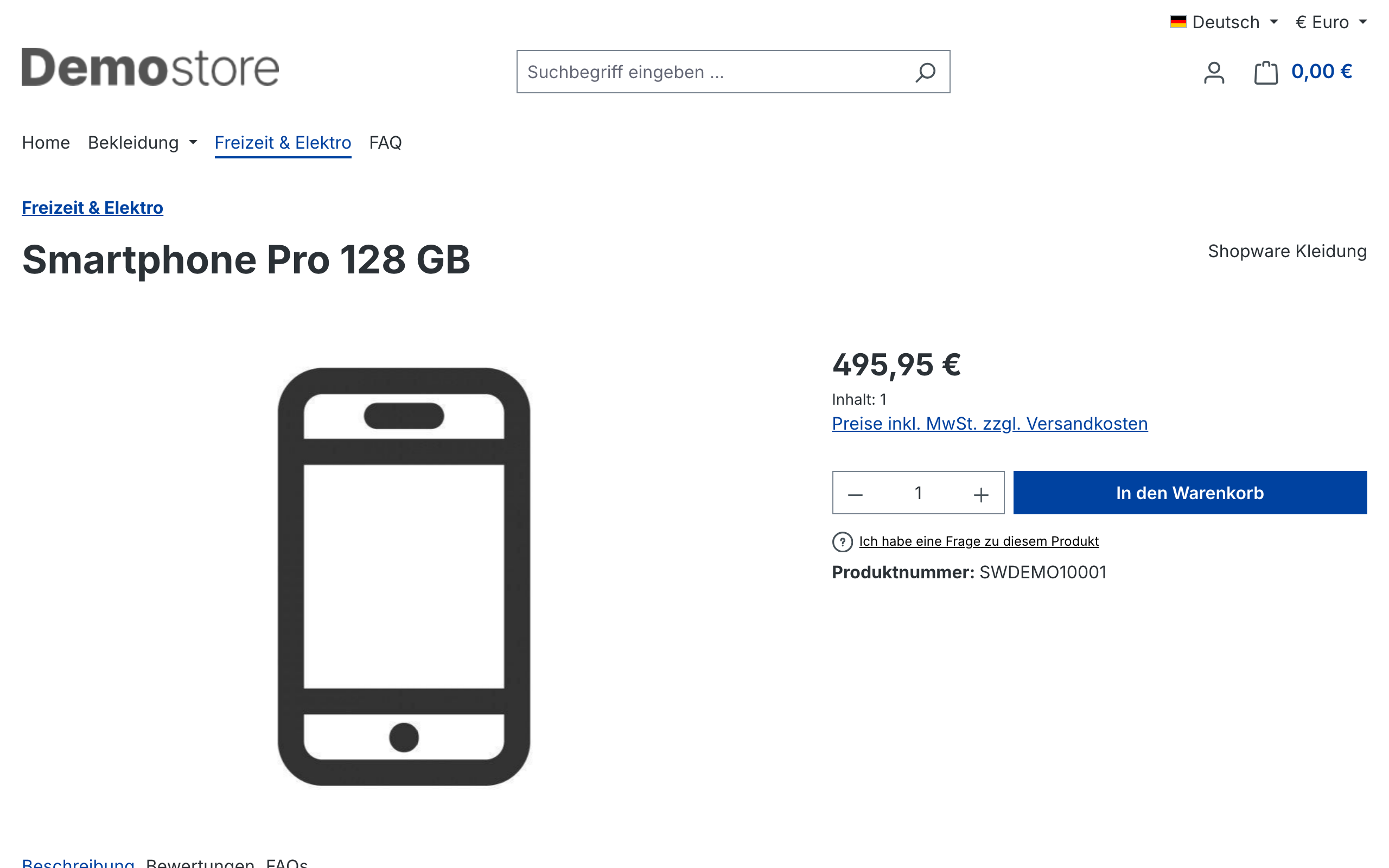Open Preise inkl. MwSt. zzgl. Versandkosten link
1389x868 pixels.
click(990, 424)
